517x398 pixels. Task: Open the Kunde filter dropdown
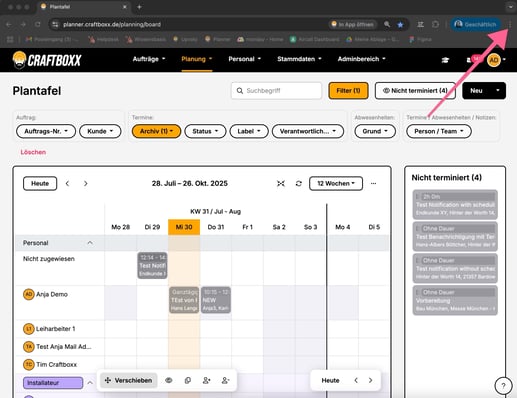(100, 131)
